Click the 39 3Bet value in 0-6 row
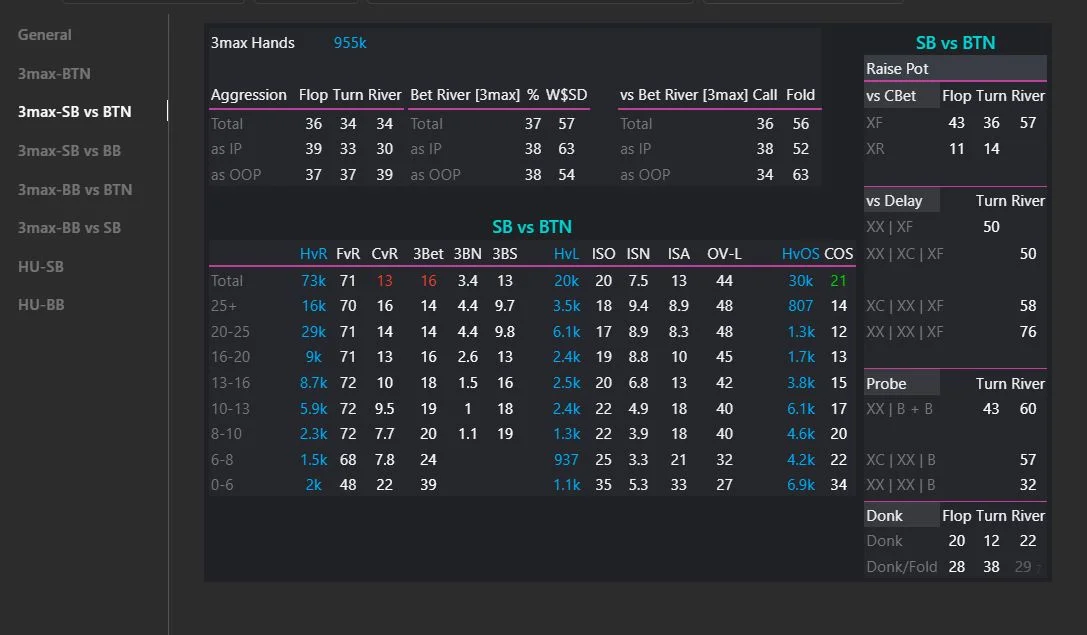This screenshot has height=635, width=1087. 428,485
